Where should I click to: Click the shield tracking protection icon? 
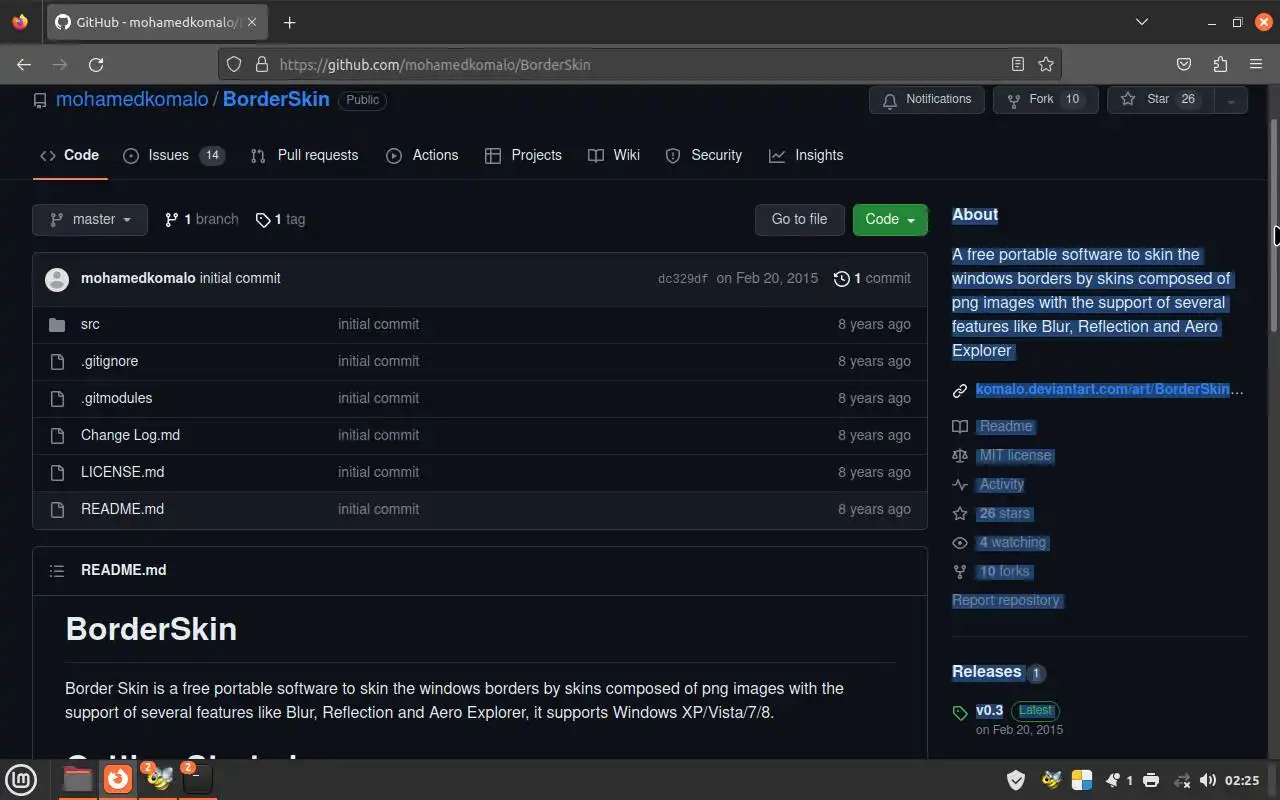coord(234,64)
